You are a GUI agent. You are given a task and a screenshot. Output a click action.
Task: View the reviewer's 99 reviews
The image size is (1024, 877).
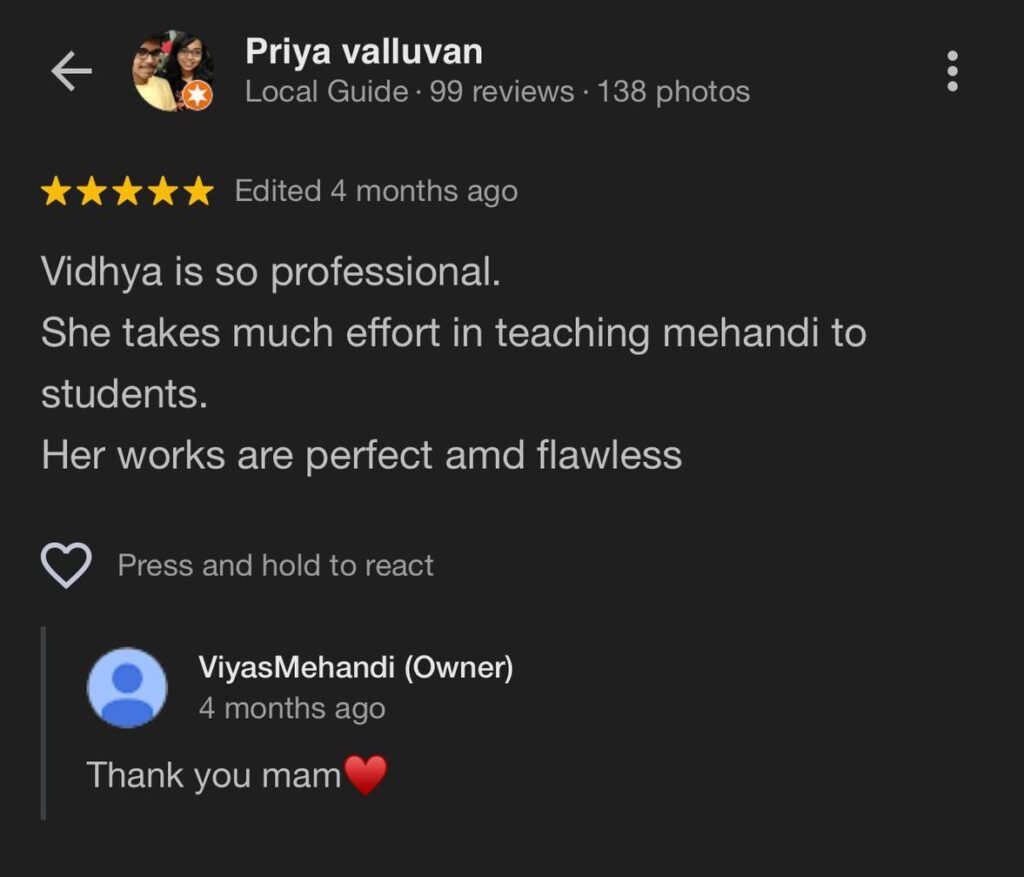[502, 93]
